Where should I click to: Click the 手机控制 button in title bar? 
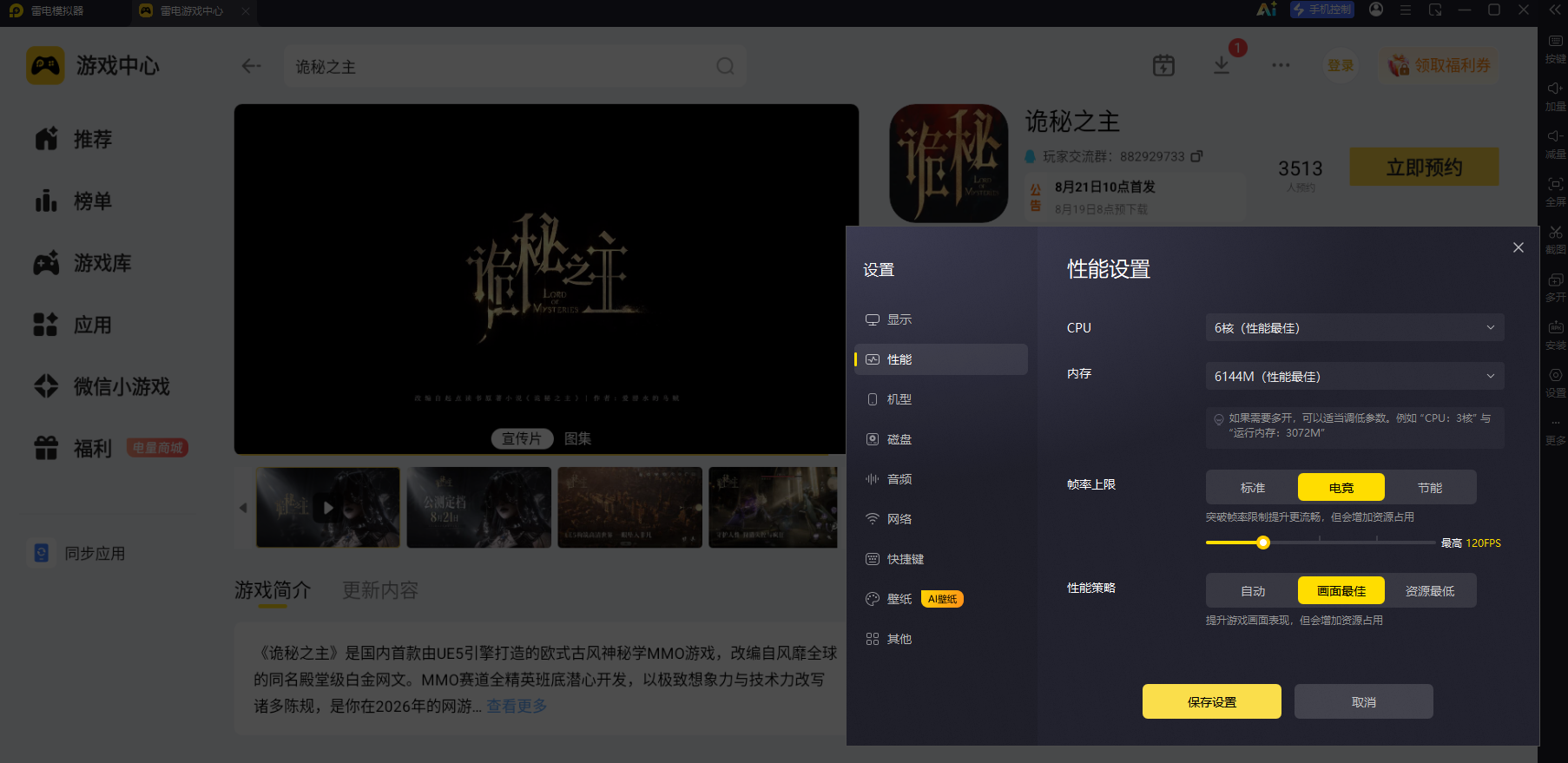(1322, 10)
